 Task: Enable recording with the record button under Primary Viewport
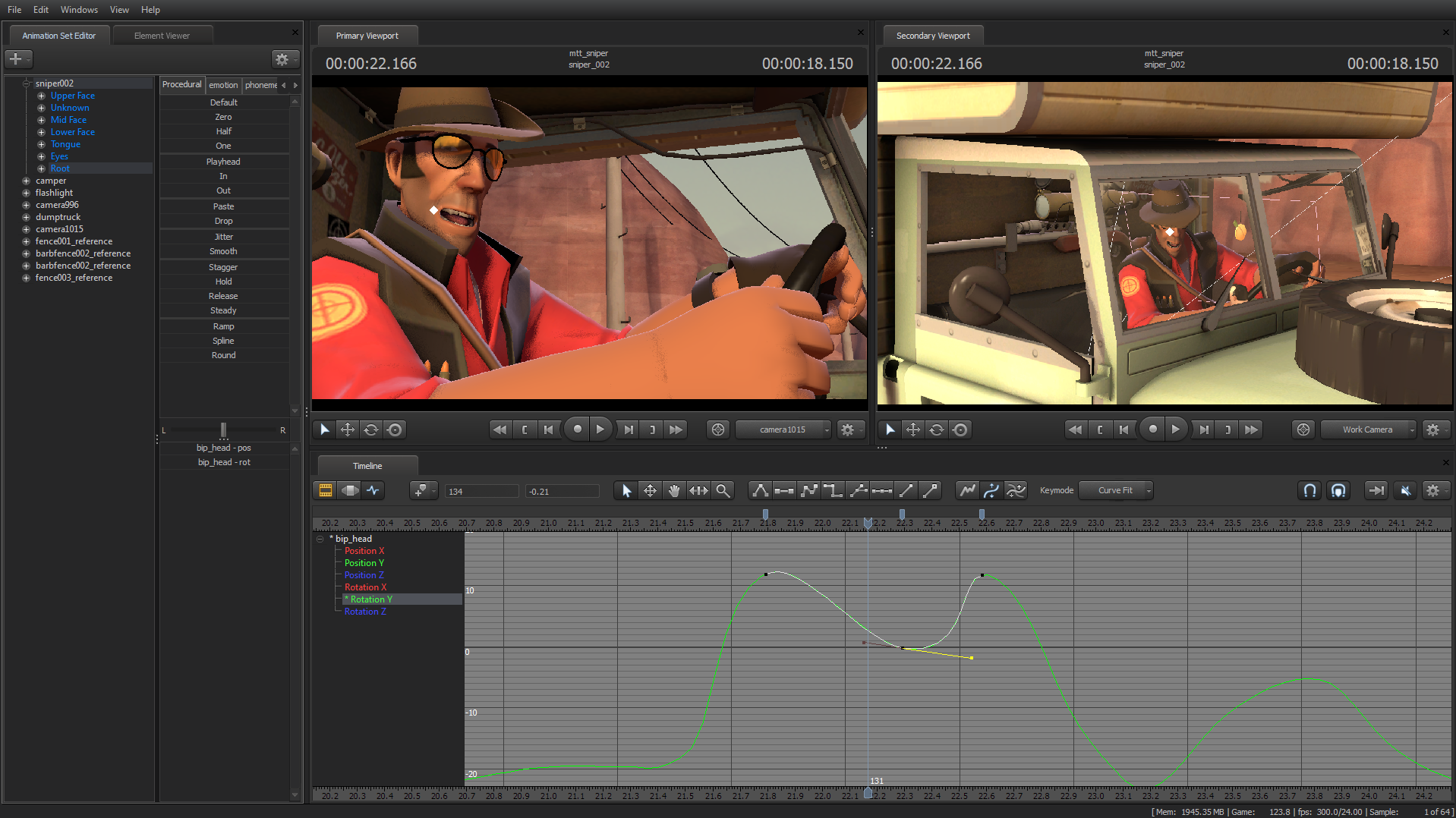(576, 429)
